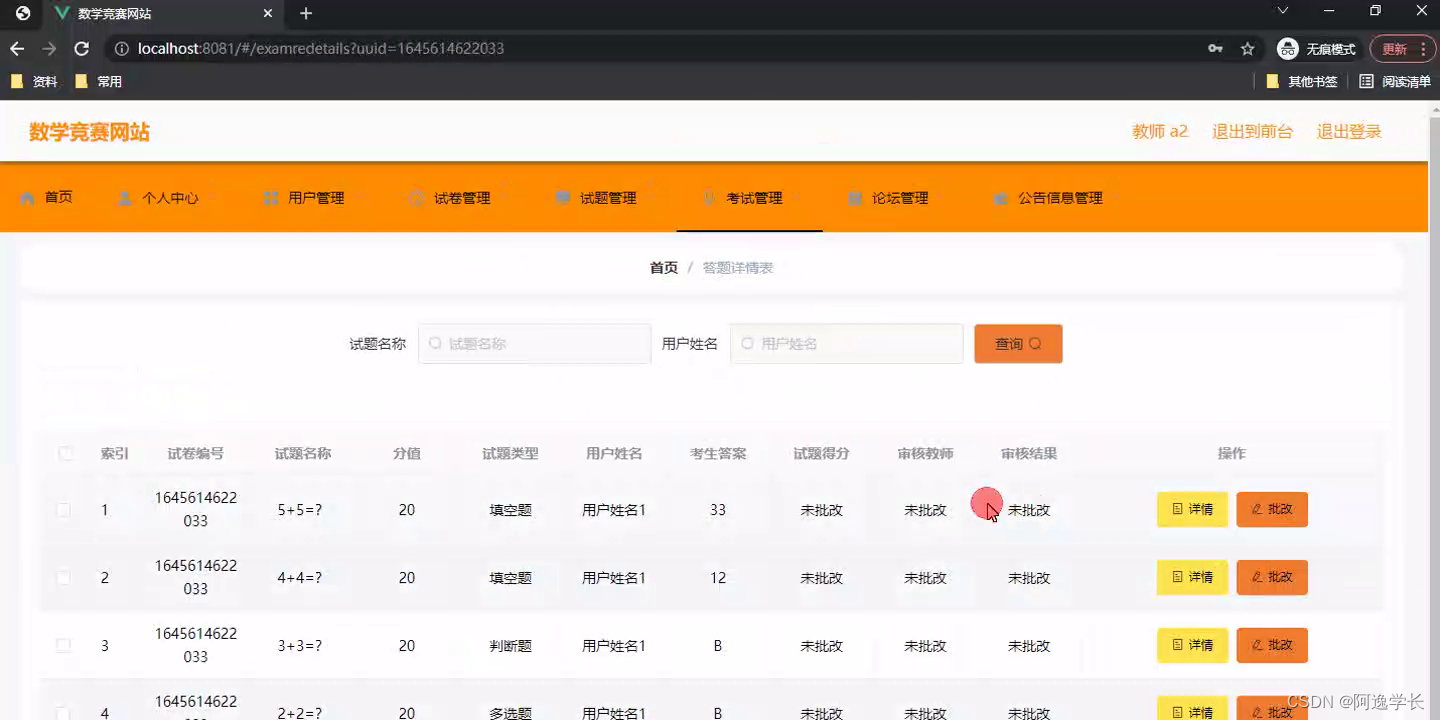This screenshot has height=720, width=1440.
Task: Open the 阅读清单 reading list
Action: tap(1395, 82)
